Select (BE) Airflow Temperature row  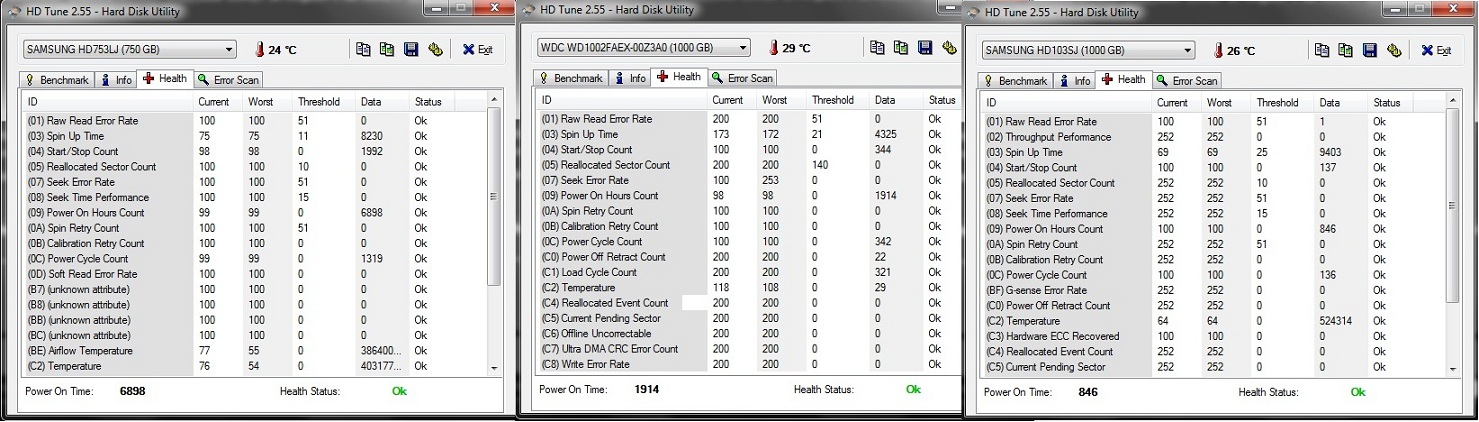tap(255, 351)
